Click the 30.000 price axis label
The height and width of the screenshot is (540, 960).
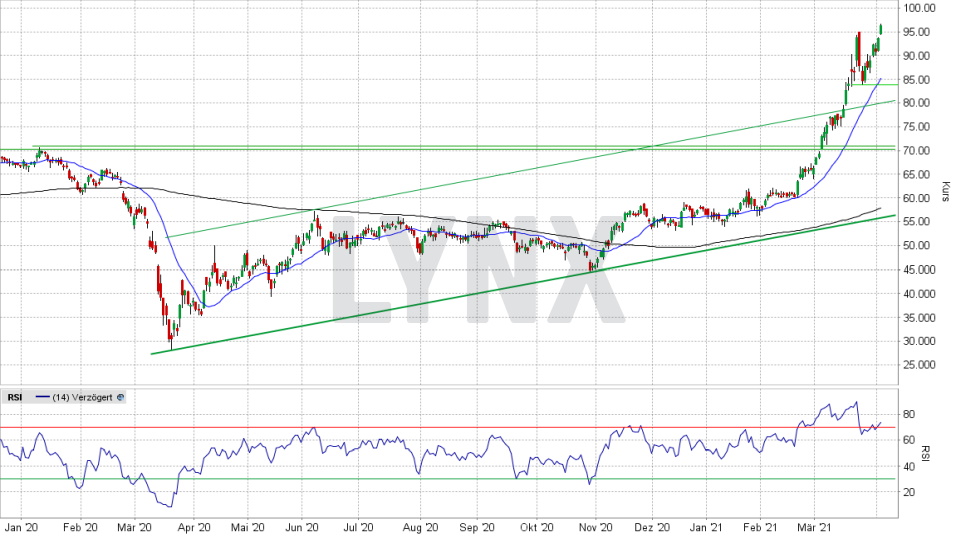pos(920,341)
